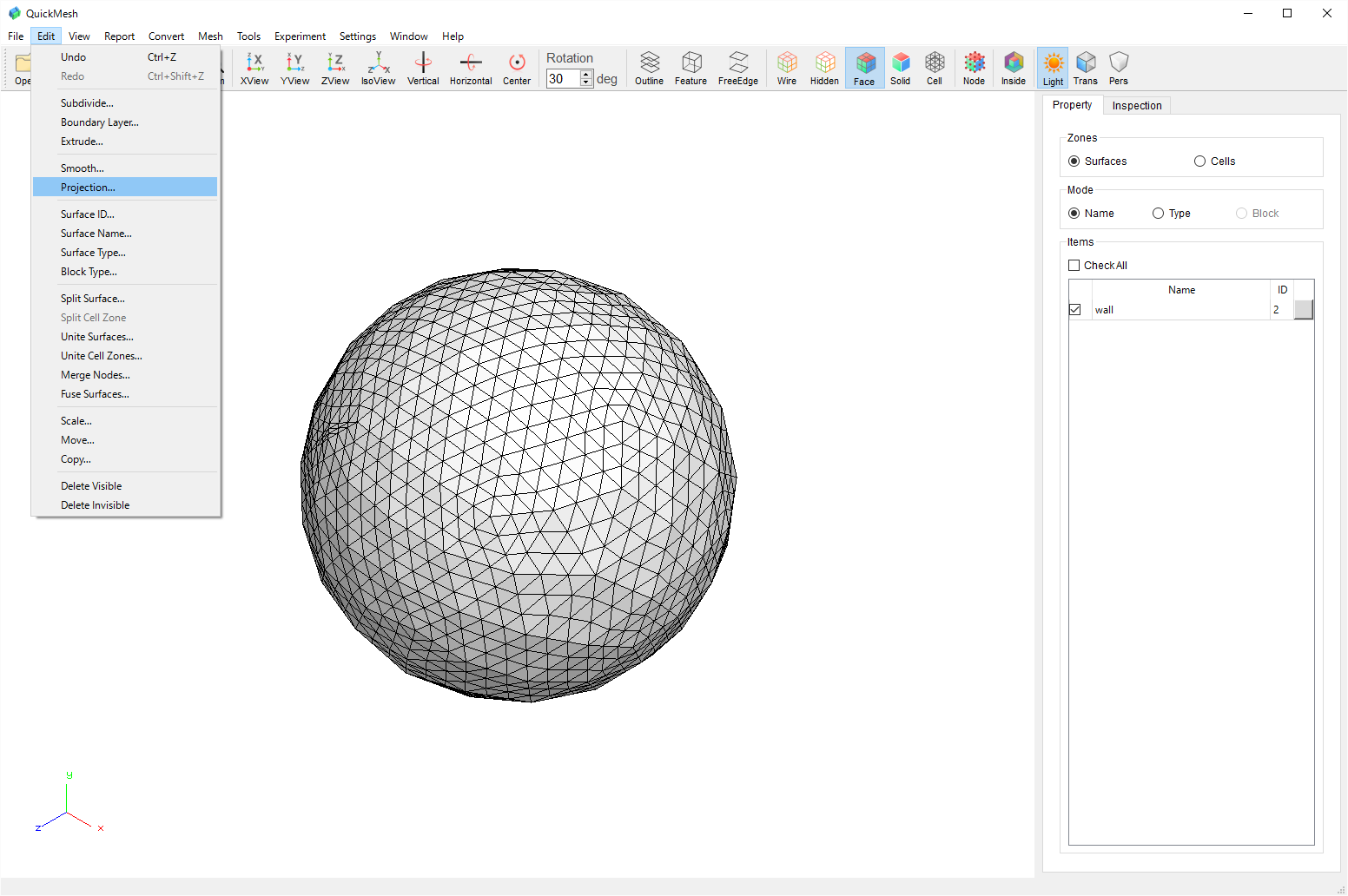The width and height of the screenshot is (1348, 896).
Task: Open the Mesh menu
Action: click(210, 36)
